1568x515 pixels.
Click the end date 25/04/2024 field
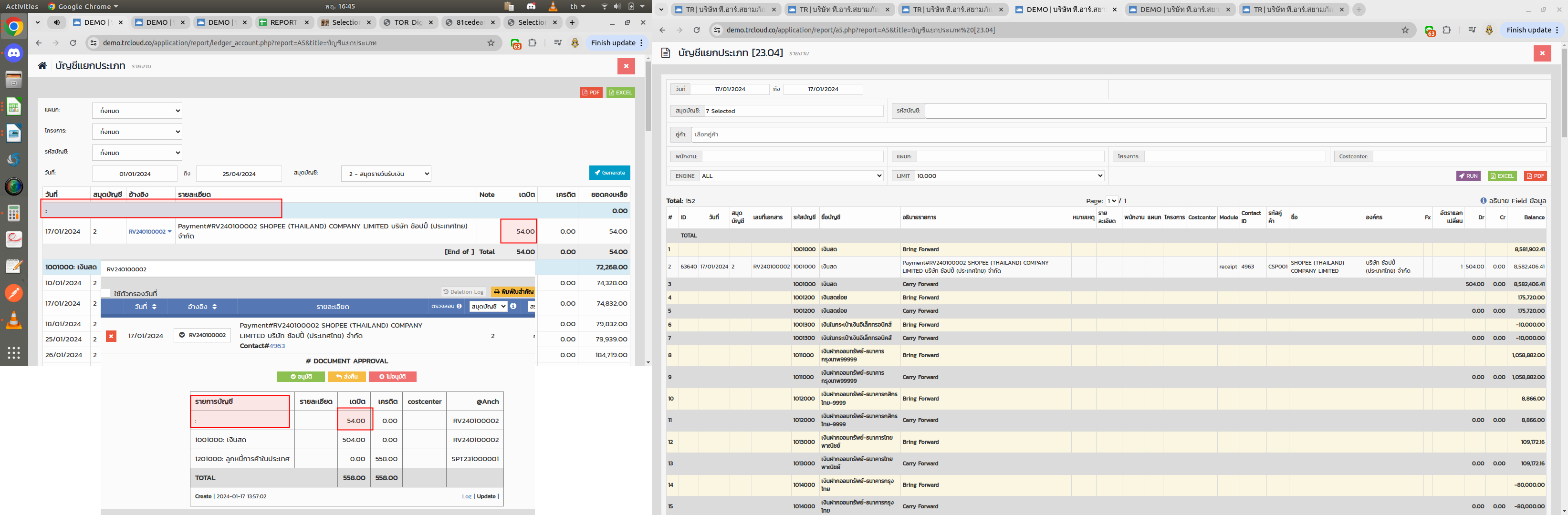pos(239,174)
